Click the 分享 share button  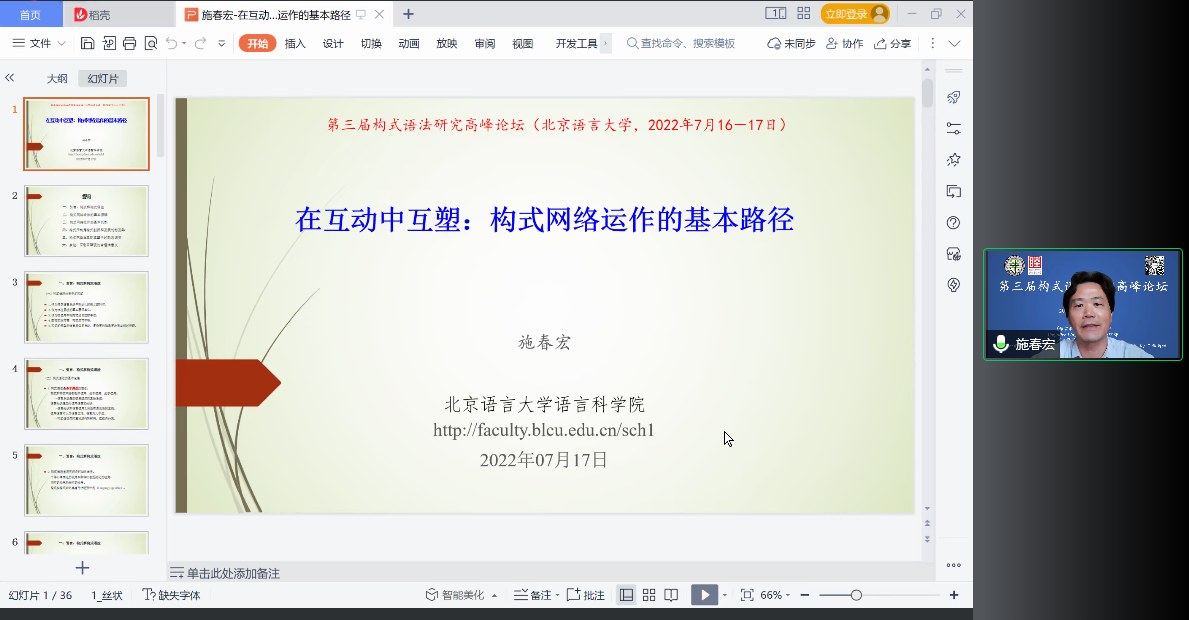click(x=892, y=43)
